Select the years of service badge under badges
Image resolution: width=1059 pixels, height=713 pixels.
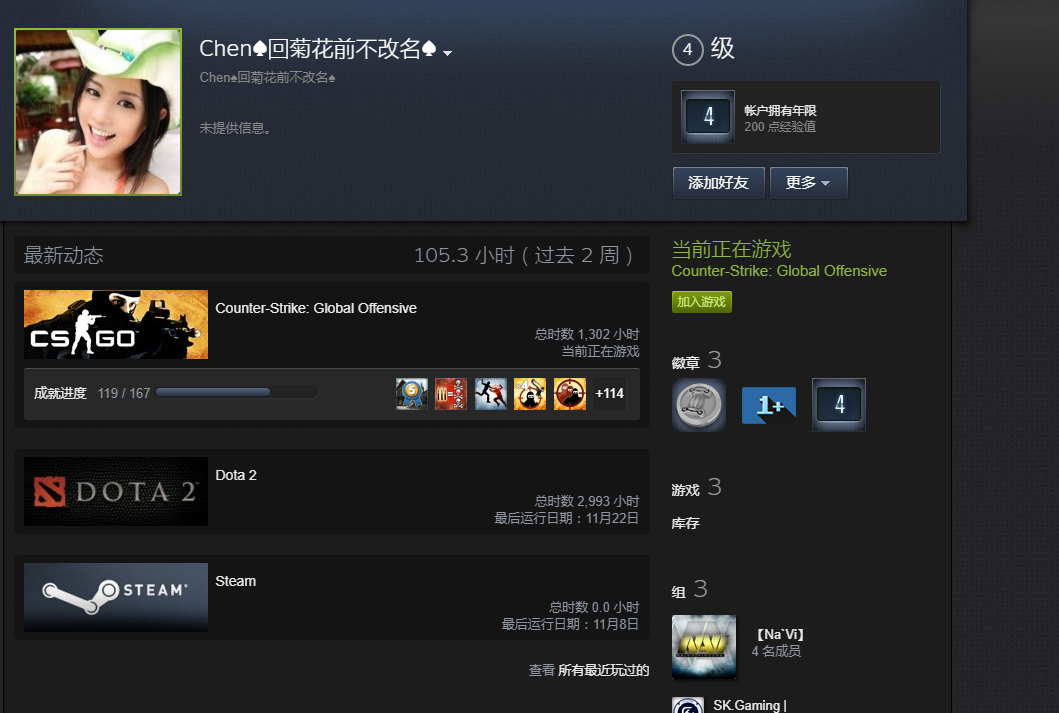(839, 404)
